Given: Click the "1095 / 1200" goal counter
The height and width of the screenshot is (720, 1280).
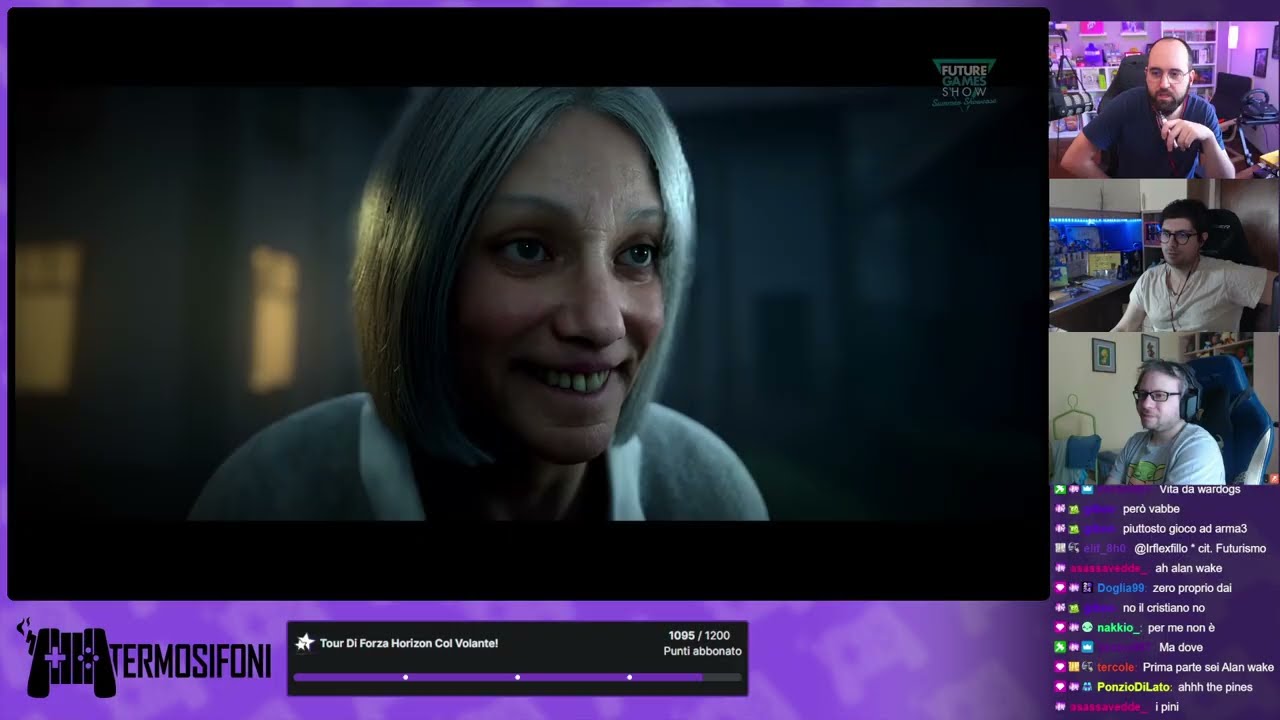Looking at the screenshot, I should pyautogui.click(x=699, y=635).
